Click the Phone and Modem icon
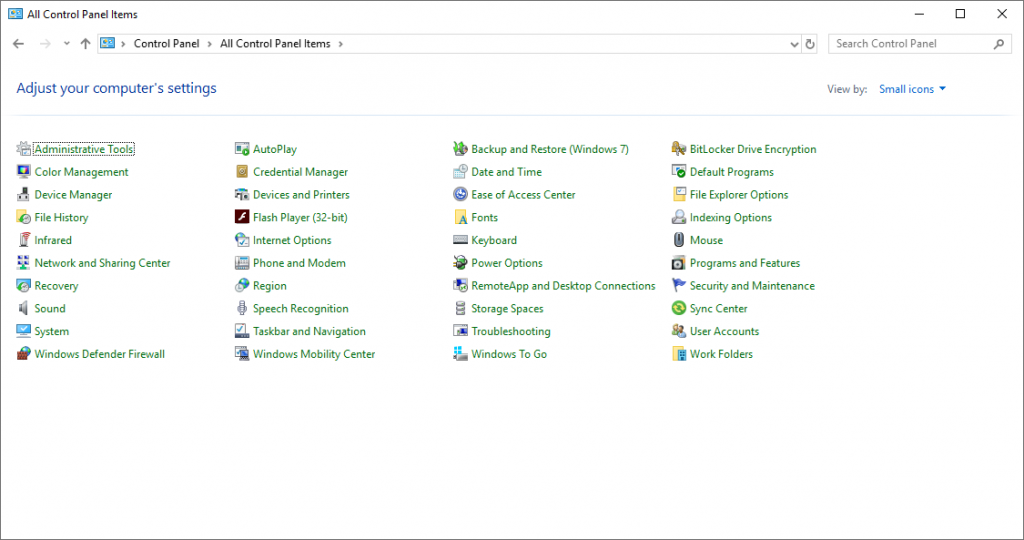 coord(242,263)
